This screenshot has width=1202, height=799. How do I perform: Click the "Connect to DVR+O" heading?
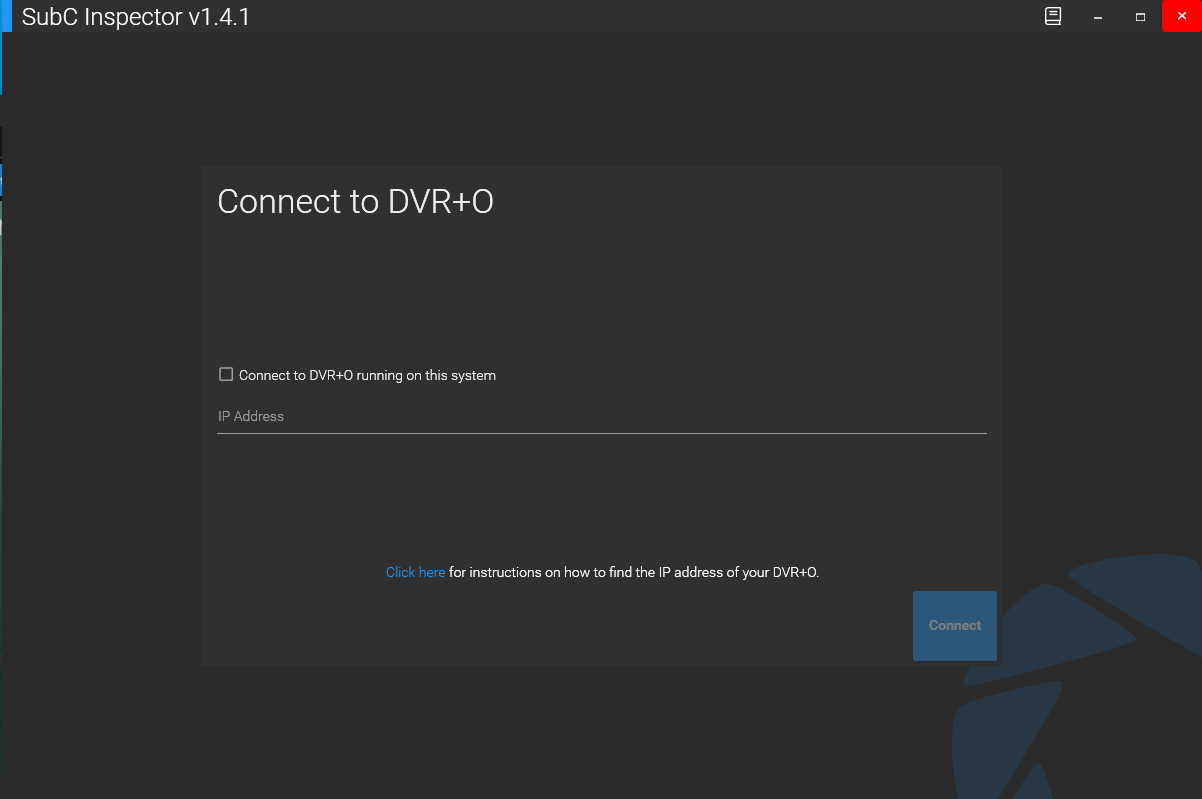click(x=355, y=202)
